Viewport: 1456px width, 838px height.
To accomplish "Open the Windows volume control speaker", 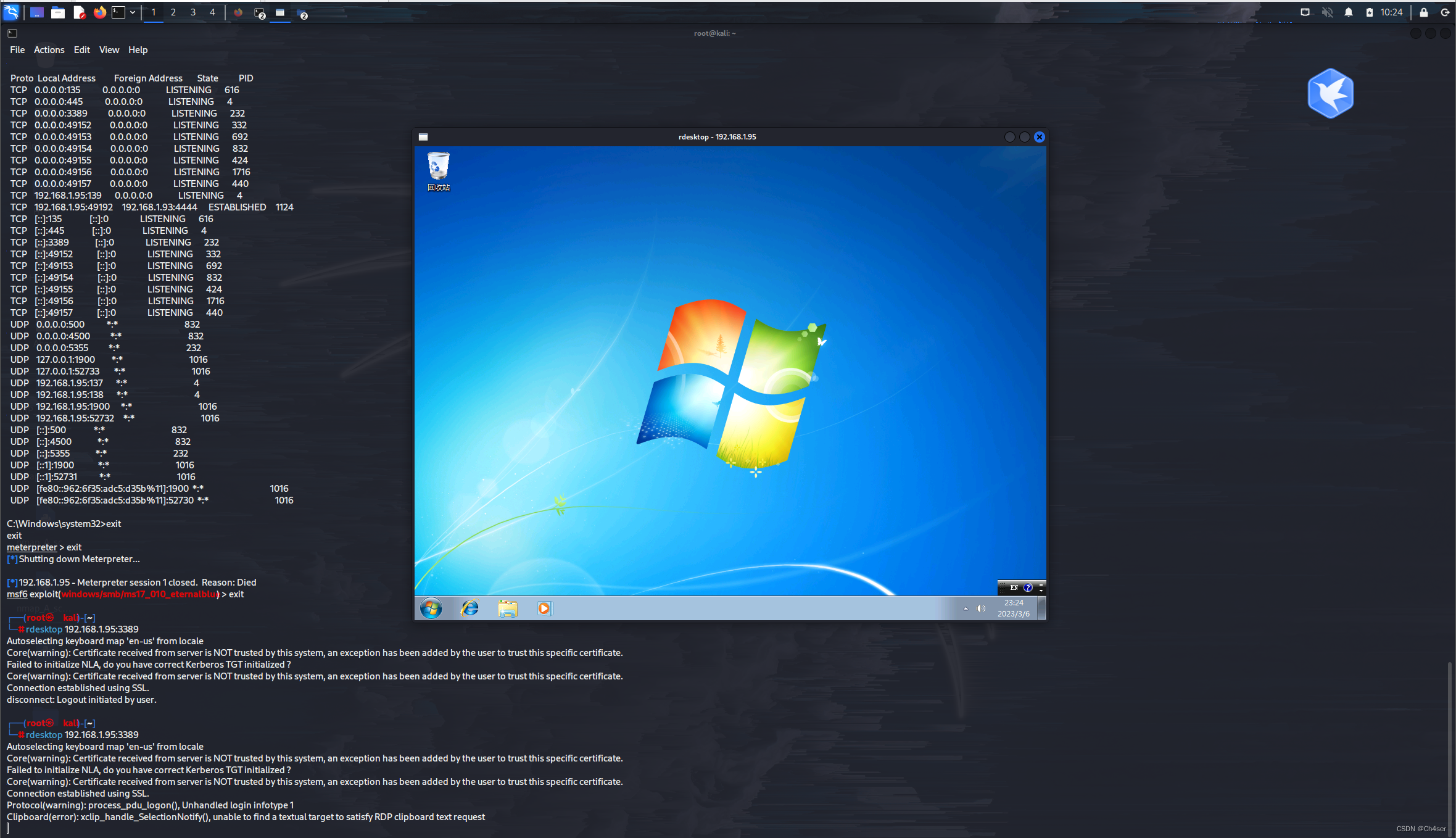I will (980, 608).
